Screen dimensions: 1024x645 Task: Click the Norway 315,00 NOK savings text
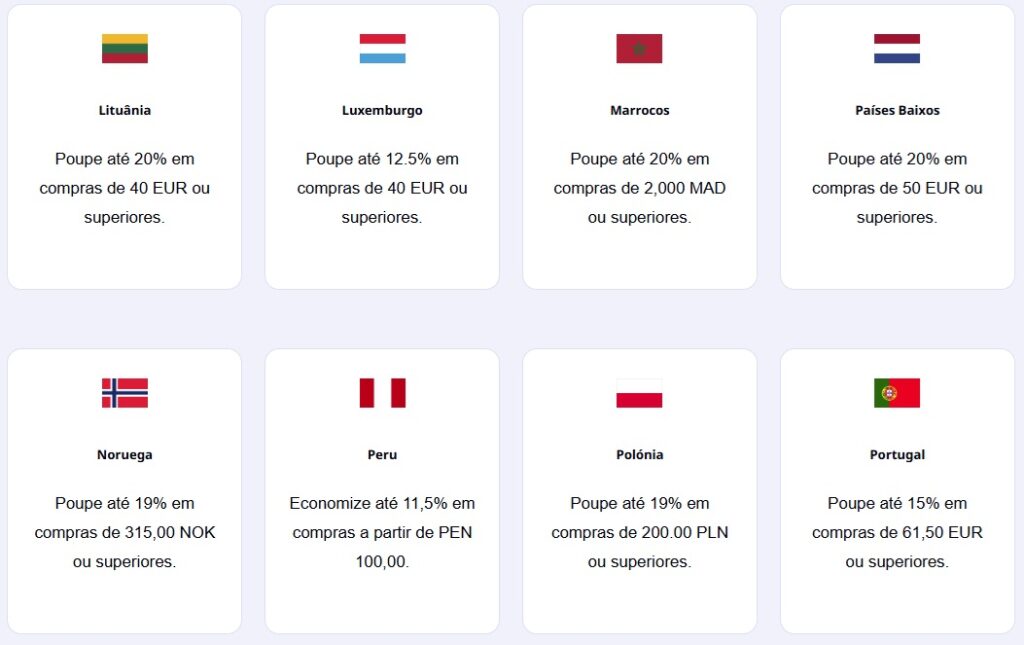tap(125, 532)
